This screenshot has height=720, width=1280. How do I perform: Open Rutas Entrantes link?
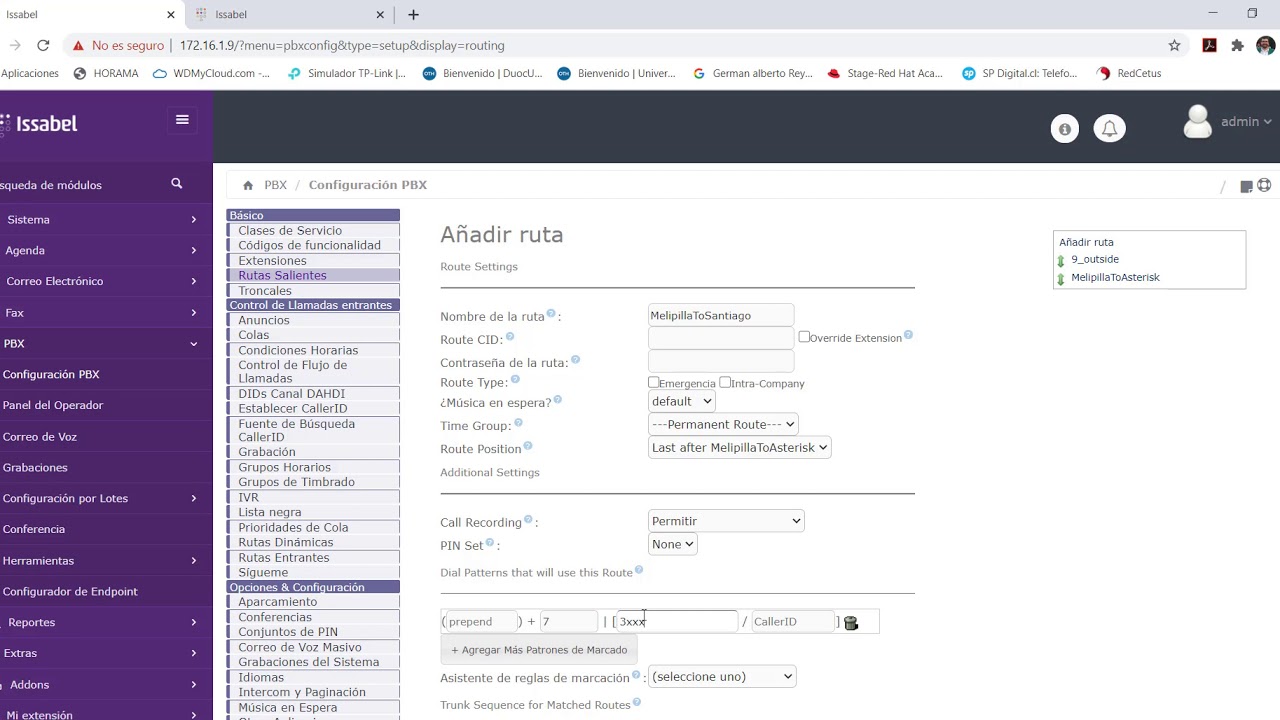tap(283, 558)
